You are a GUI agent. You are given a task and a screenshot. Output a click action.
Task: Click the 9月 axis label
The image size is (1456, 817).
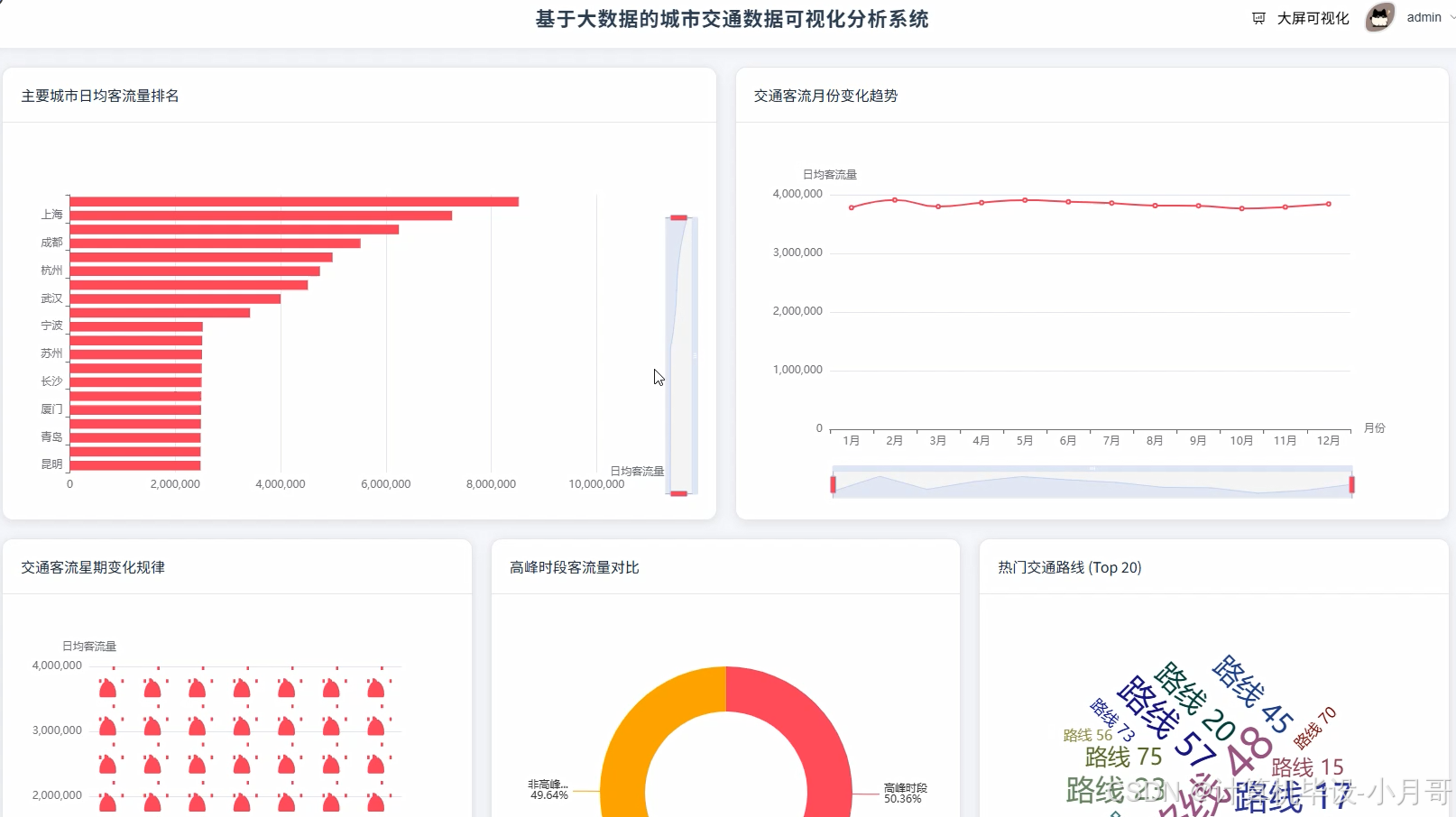(x=1198, y=441)
